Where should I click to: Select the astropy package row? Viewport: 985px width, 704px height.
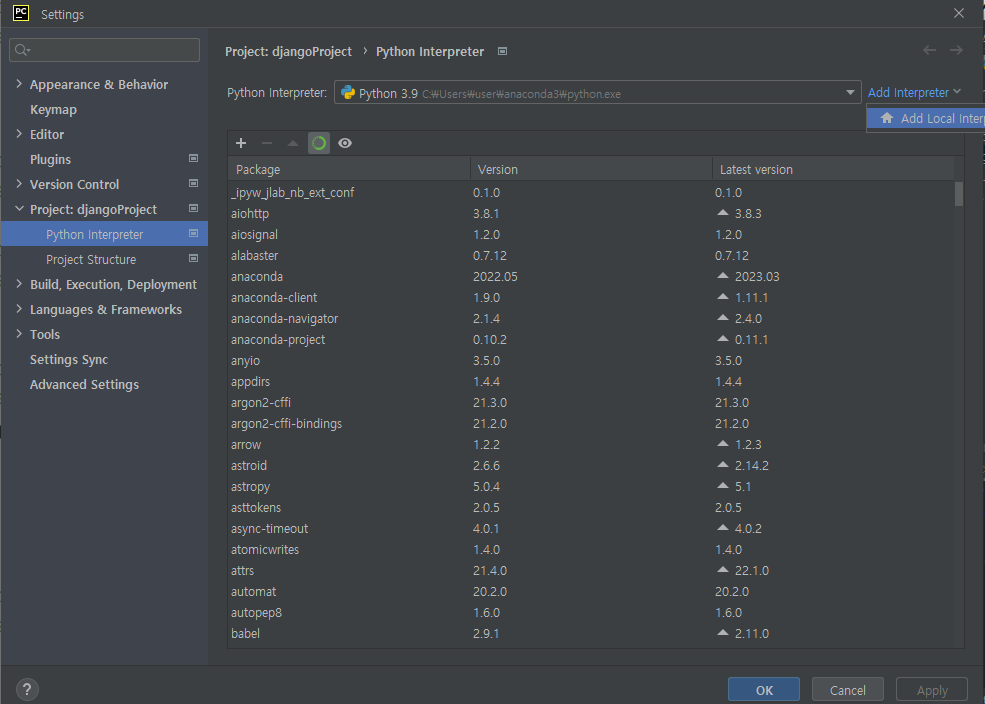coord(591,486)
